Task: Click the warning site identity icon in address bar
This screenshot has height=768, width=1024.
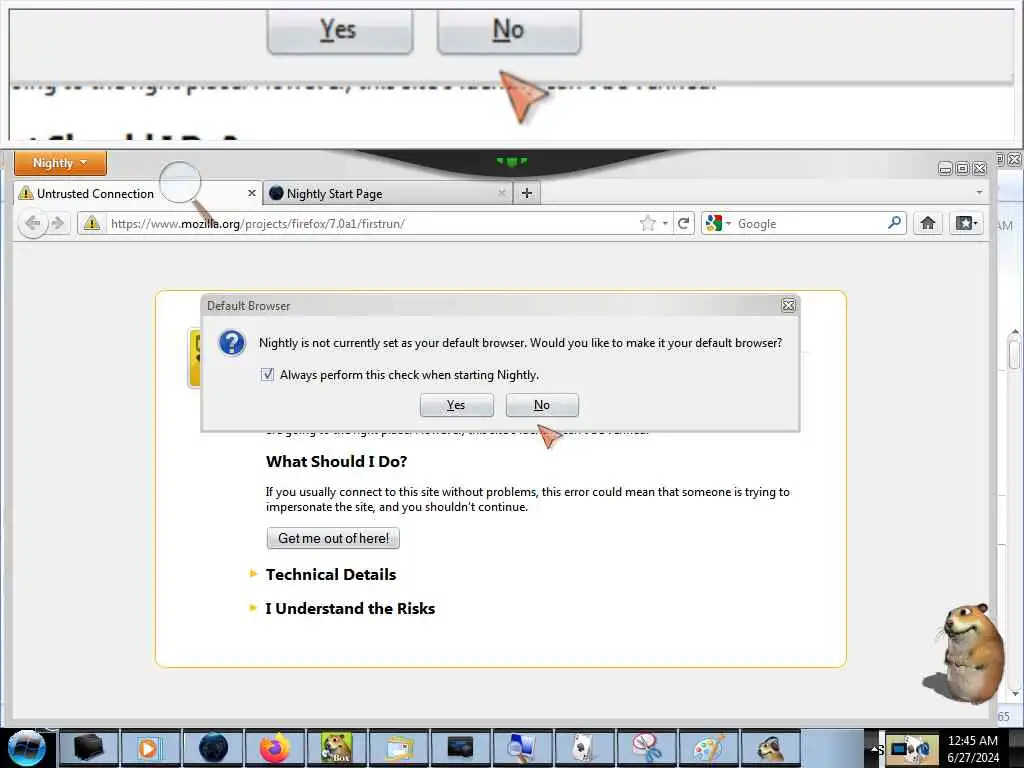Action: (92, 223)
